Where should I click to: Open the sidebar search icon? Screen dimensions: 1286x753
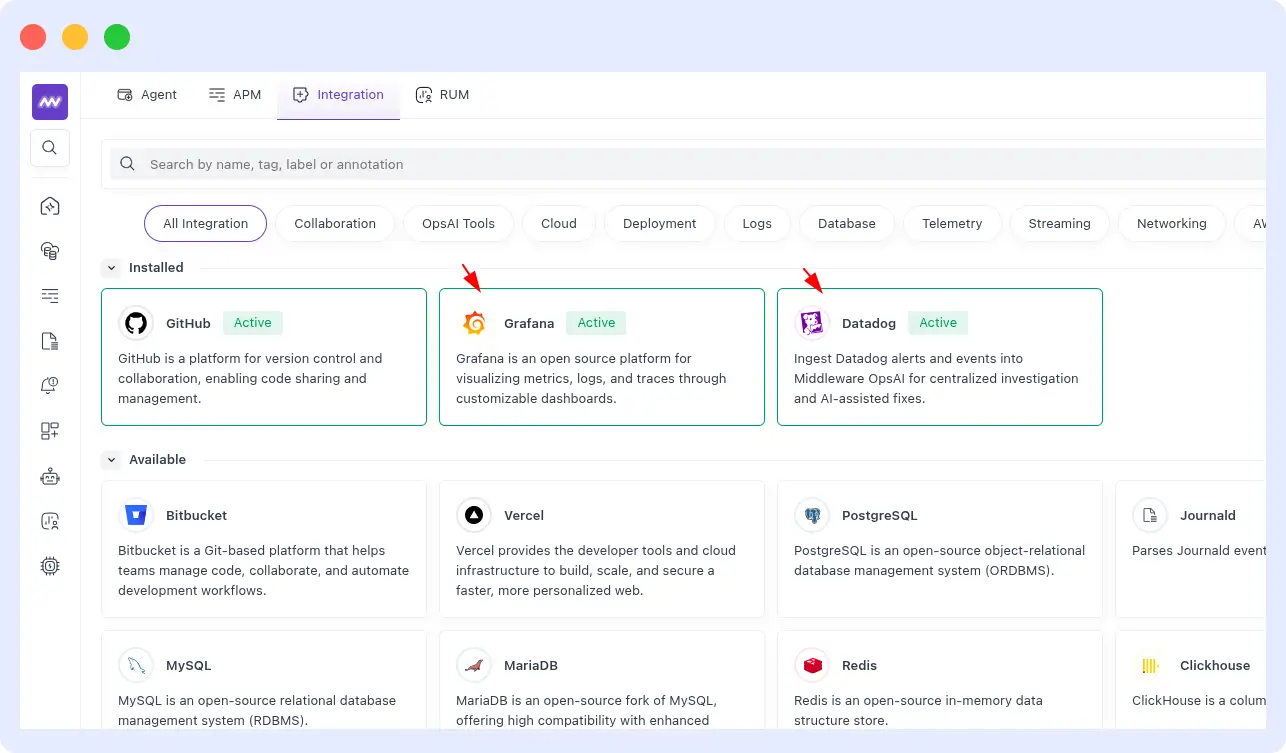50,148
